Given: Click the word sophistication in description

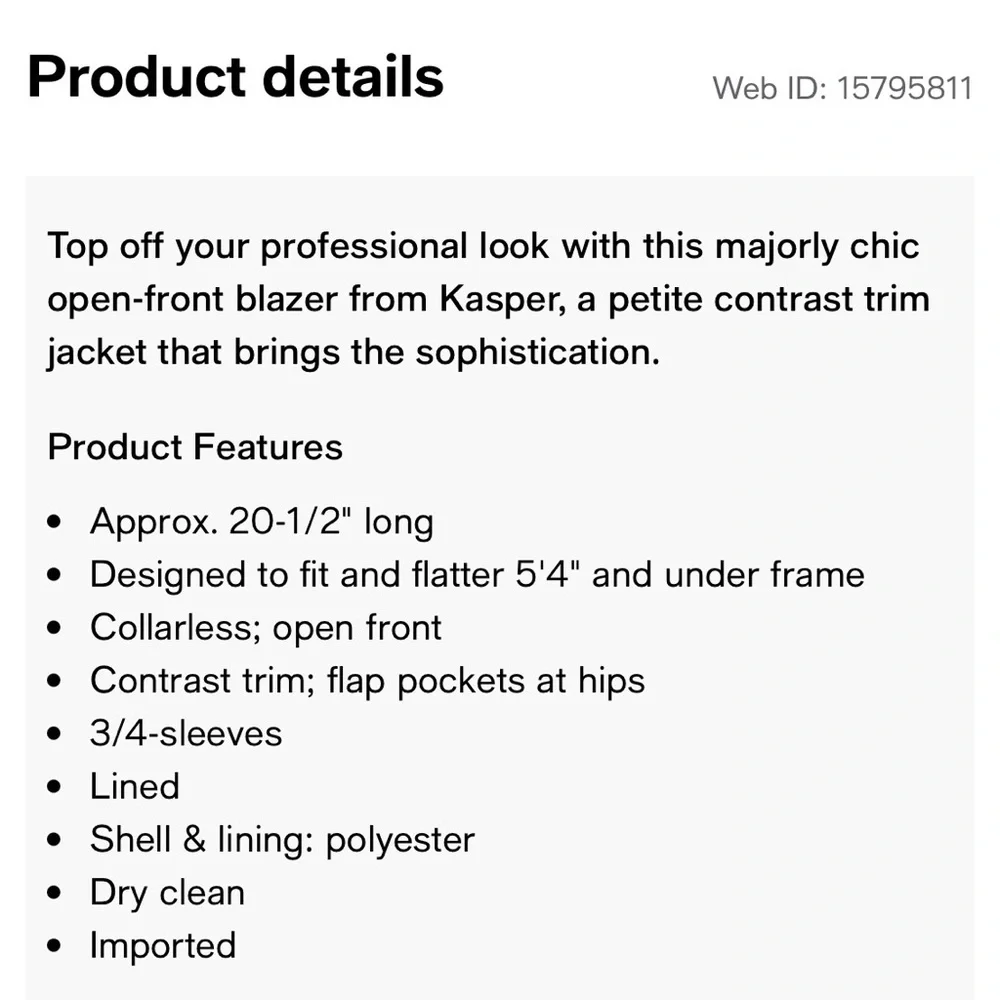Looking at the screenshot, I should pyautogui.click(x=537, y=353).
